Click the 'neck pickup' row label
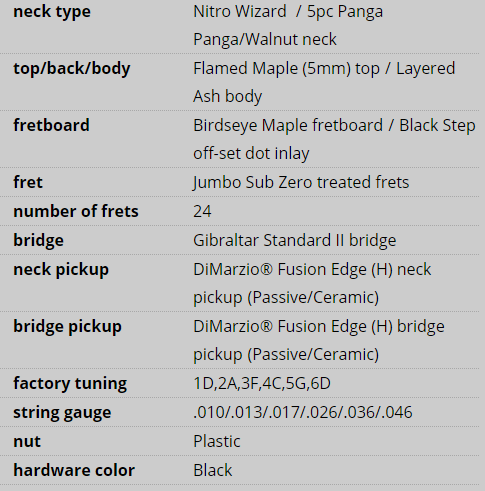The image size is (485, 491). point(61,270)
